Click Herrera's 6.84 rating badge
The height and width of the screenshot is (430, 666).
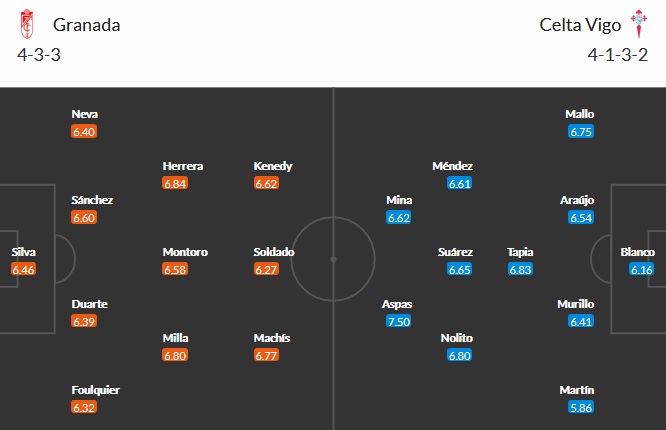(175, 183)
